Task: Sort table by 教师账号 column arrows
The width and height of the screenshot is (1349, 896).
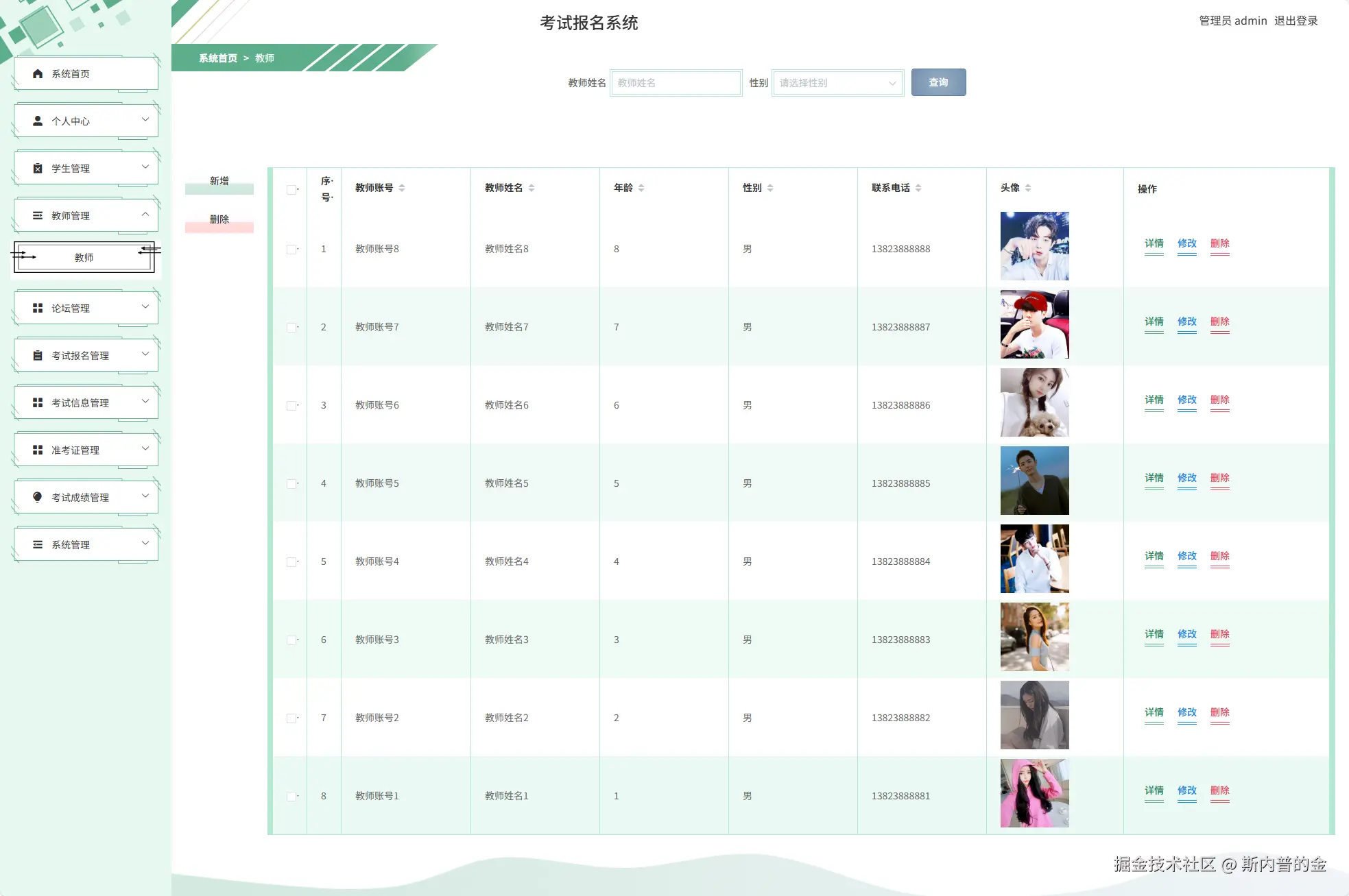Action: tap(402, 188)
